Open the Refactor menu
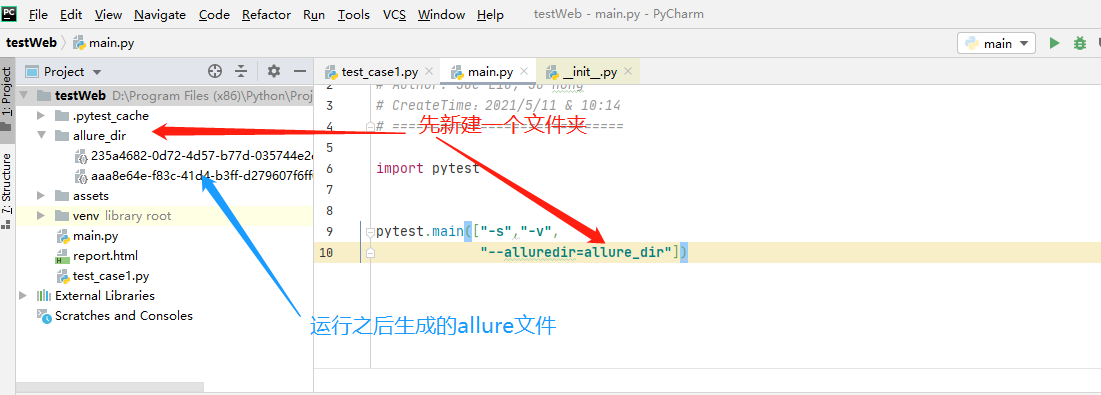 click(266, 14)
